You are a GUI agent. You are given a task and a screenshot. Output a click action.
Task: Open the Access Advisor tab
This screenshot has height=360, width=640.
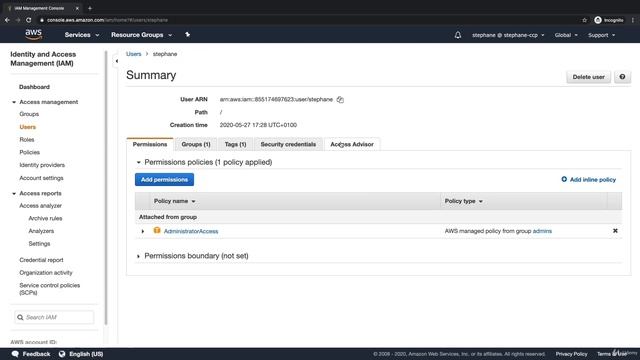[352, 144]
